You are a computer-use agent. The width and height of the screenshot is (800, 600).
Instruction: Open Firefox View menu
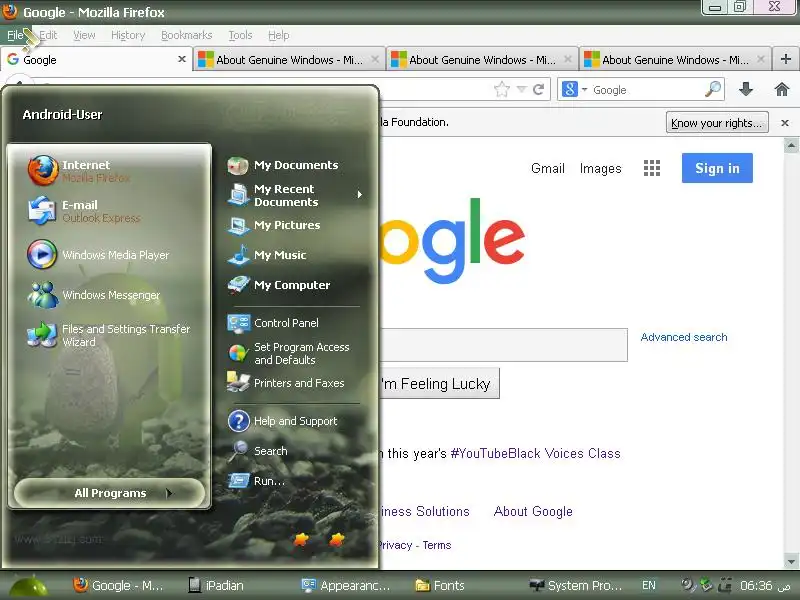(x=84, y=35)
